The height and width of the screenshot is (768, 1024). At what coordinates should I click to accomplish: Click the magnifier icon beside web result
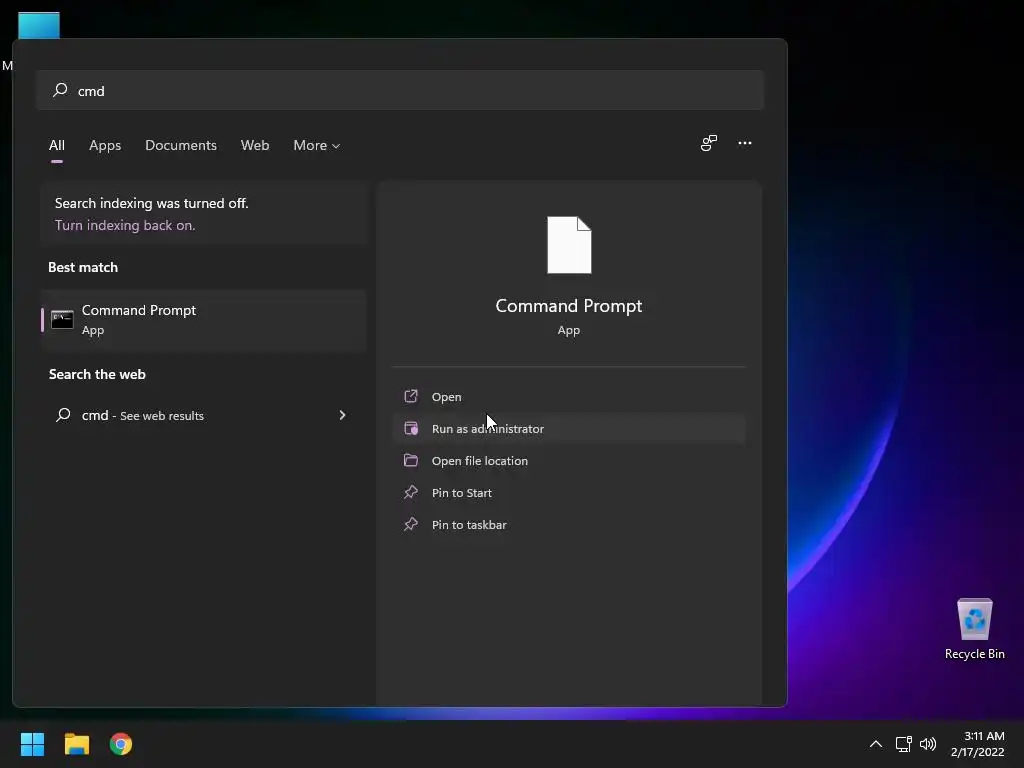coord(63,415)
